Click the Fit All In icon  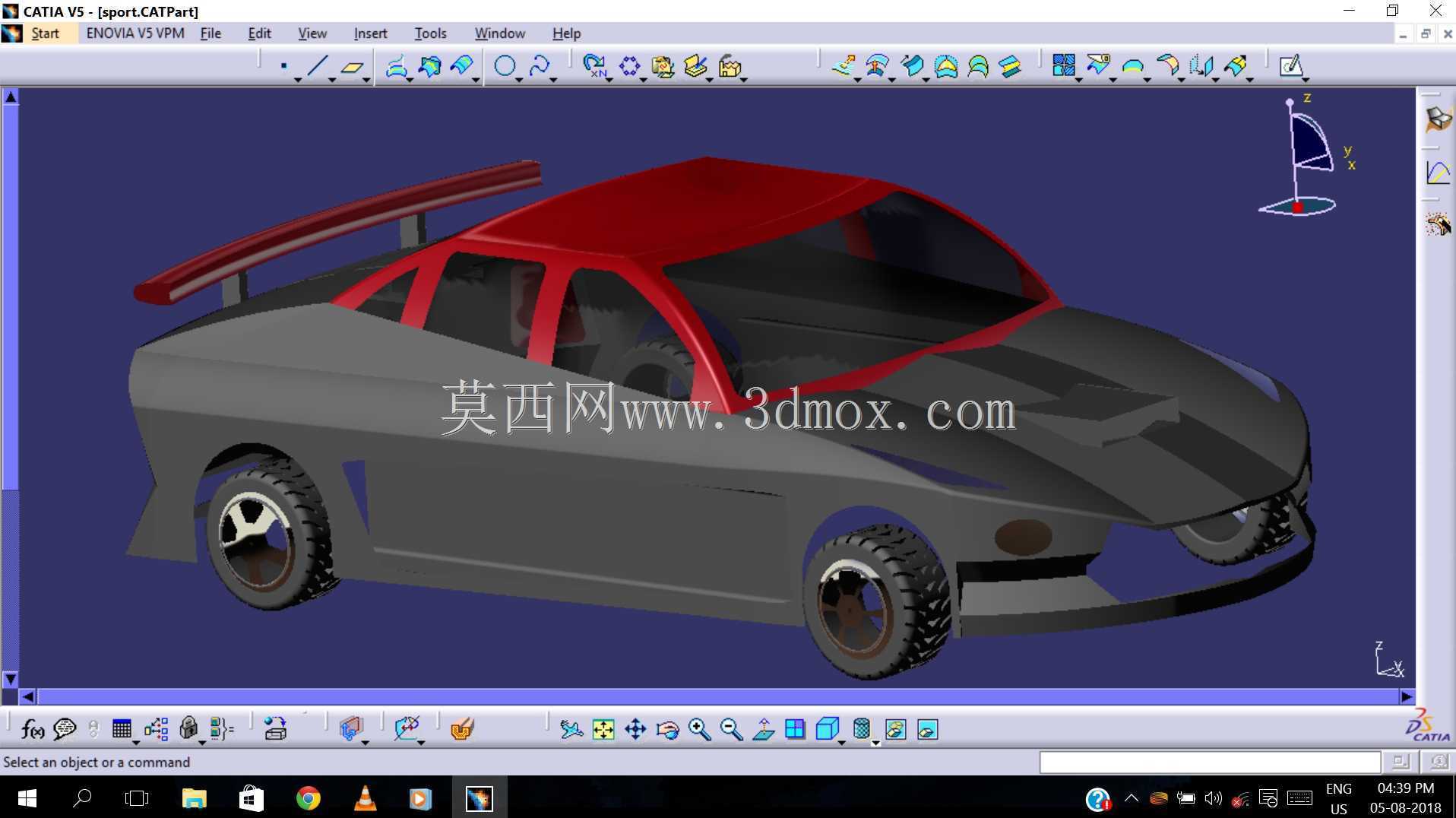point(603,729)
